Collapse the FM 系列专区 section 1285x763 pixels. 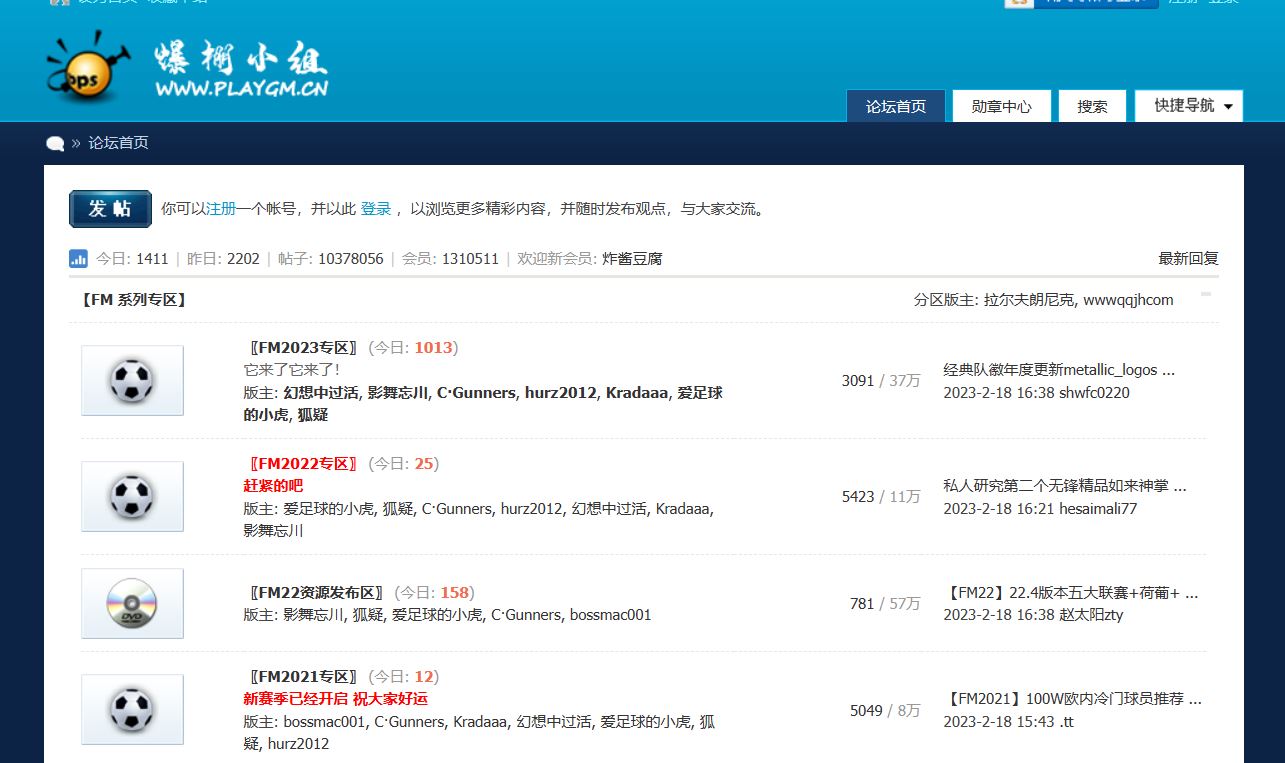coord(1205,295)
